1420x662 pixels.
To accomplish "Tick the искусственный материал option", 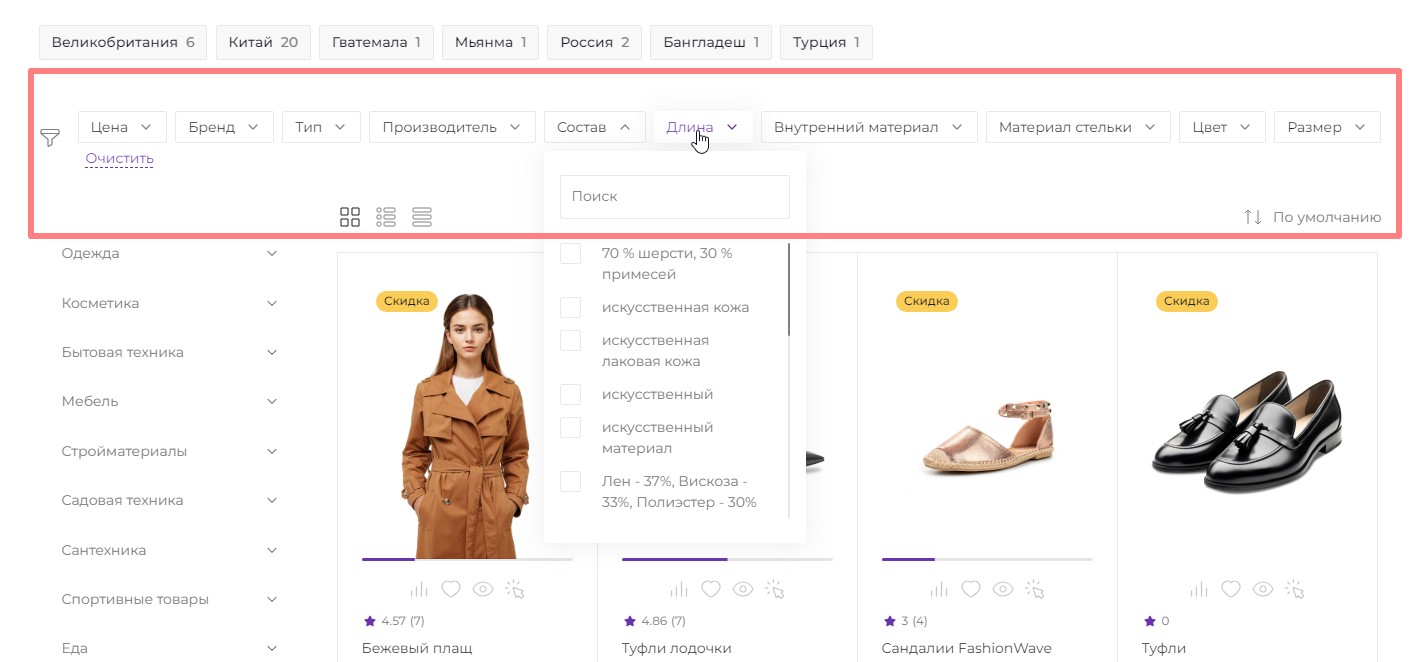I will [x=570, y=428].
